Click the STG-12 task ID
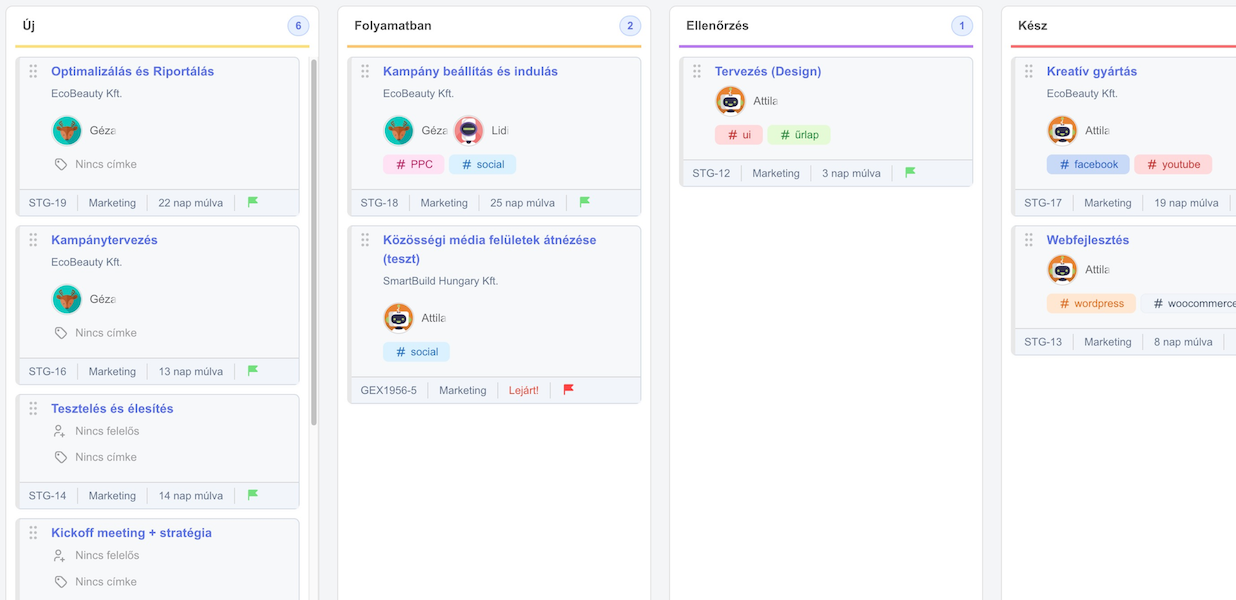The height and width of the screenshot is (600, 1236). (x=711, y=174)
